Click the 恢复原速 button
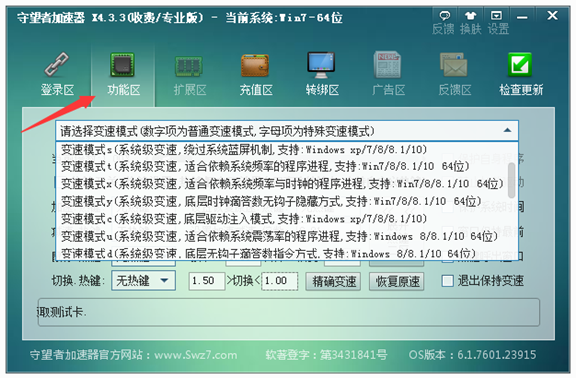This screenshot has height=378, width=576. [397, 282]
